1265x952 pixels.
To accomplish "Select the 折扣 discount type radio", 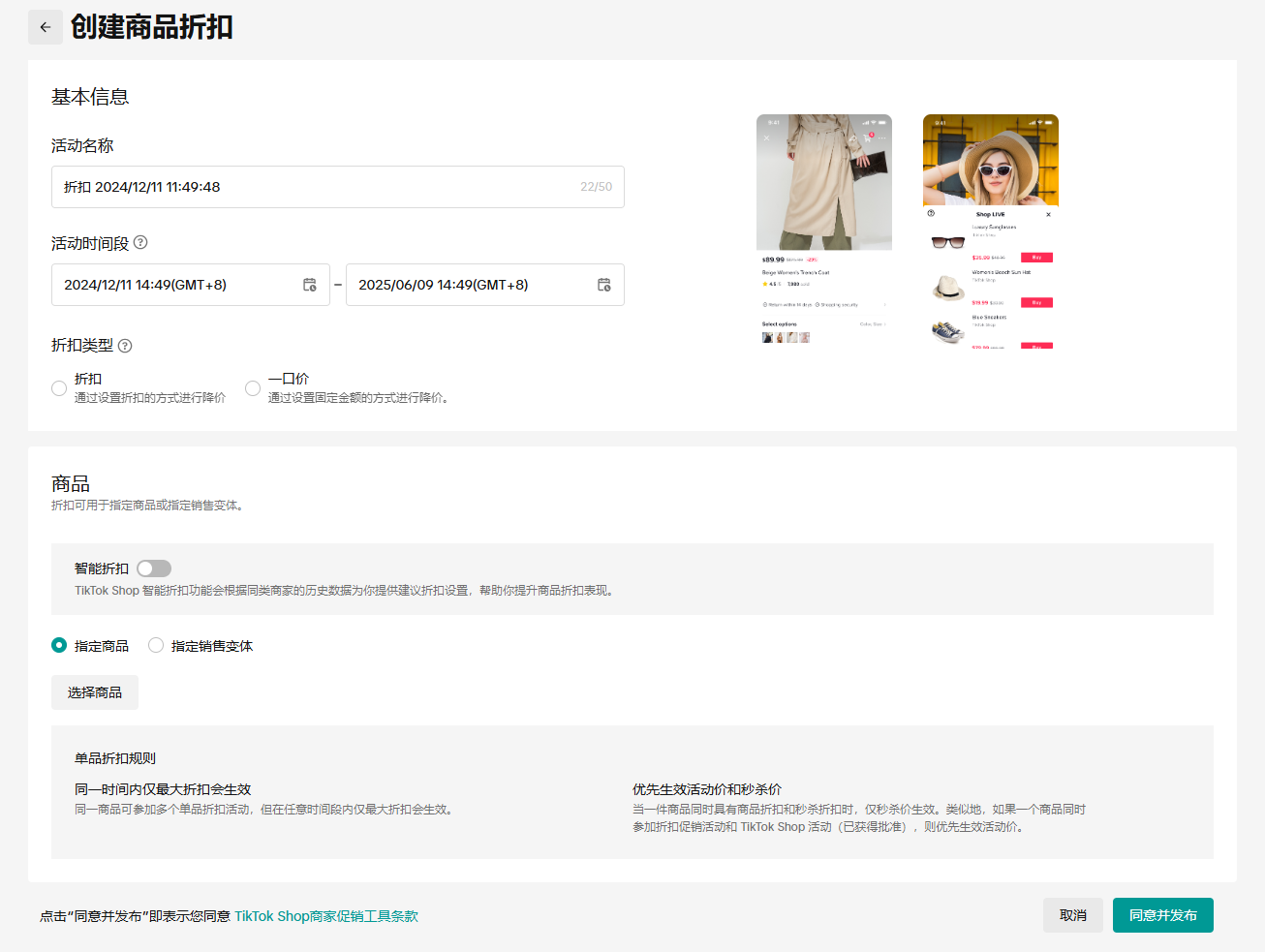I will point(59,388).
